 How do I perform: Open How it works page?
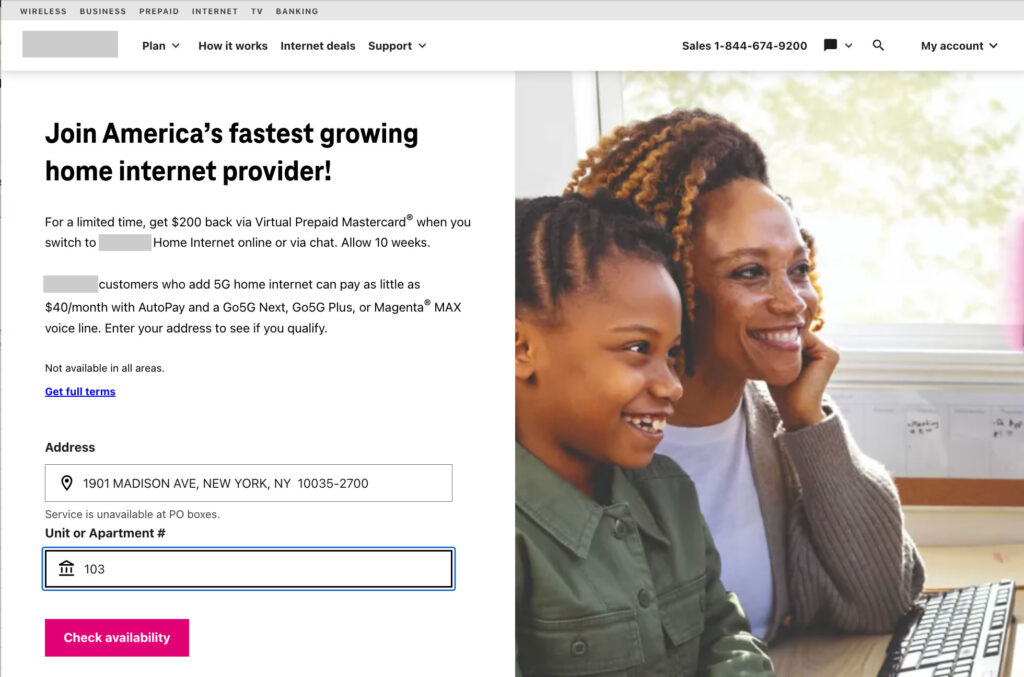pos(233,46)
